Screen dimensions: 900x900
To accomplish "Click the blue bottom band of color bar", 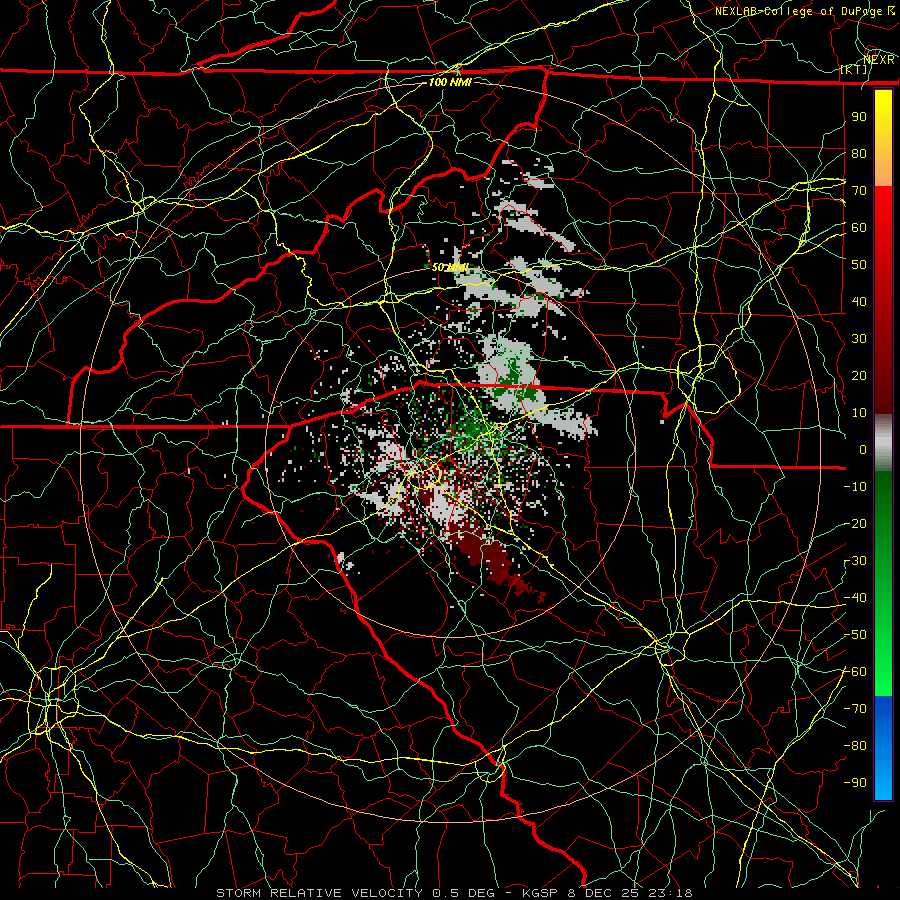I will coord(883,747).
